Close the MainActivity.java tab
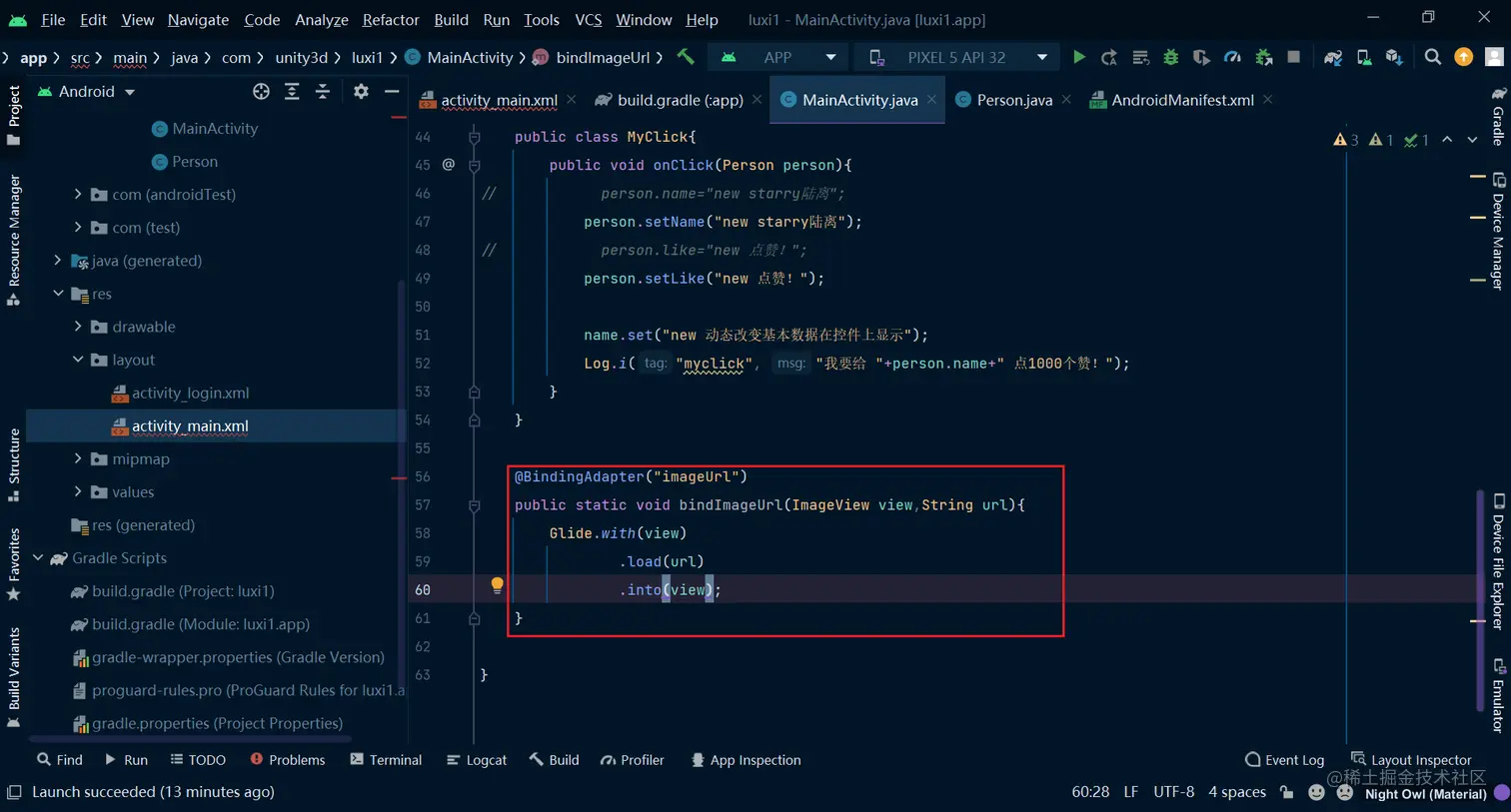This screenshot has width=1511, height=812. coord(931,99)
